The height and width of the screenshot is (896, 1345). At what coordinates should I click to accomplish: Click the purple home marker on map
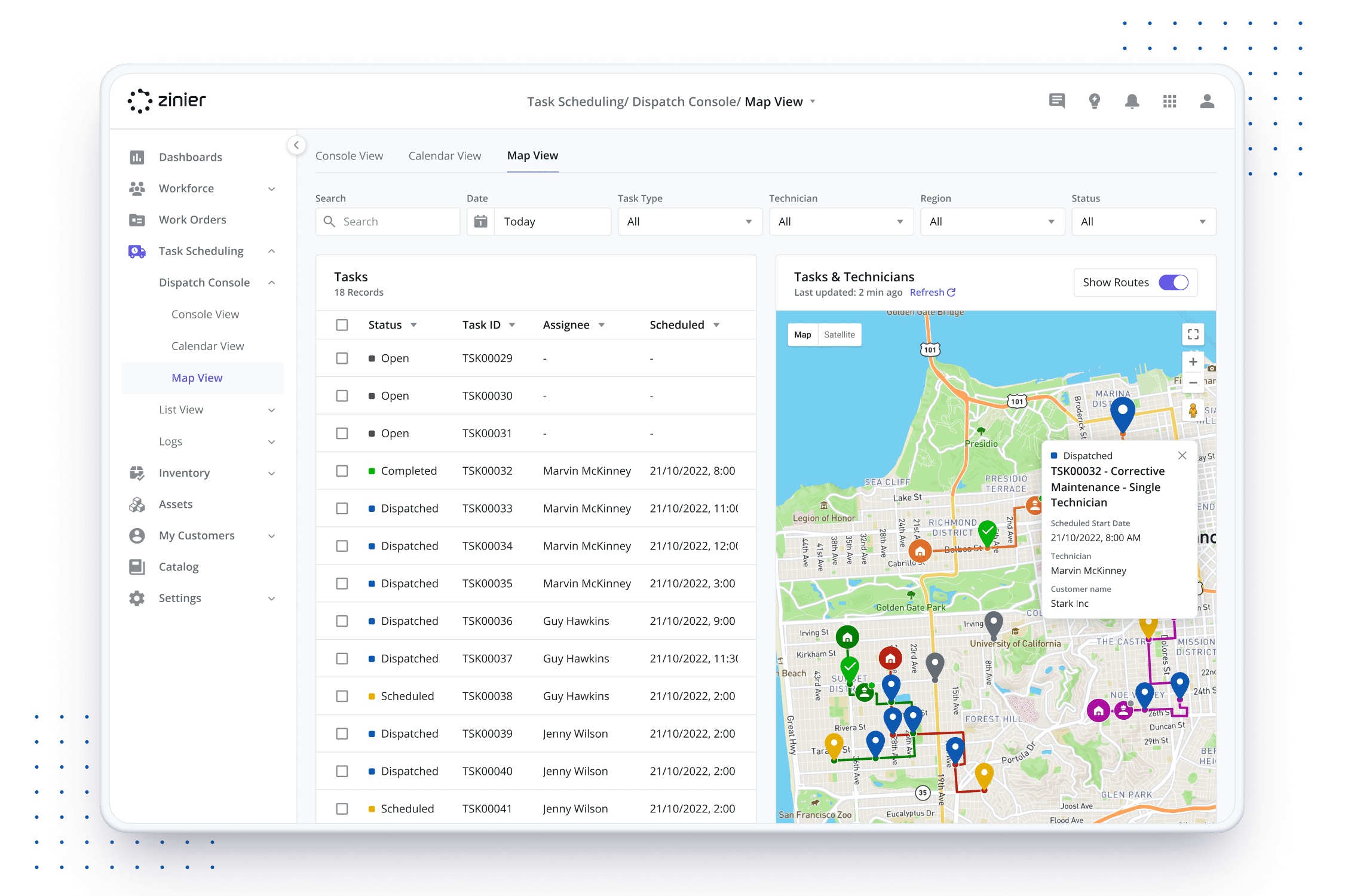(x=1098, y=711)
